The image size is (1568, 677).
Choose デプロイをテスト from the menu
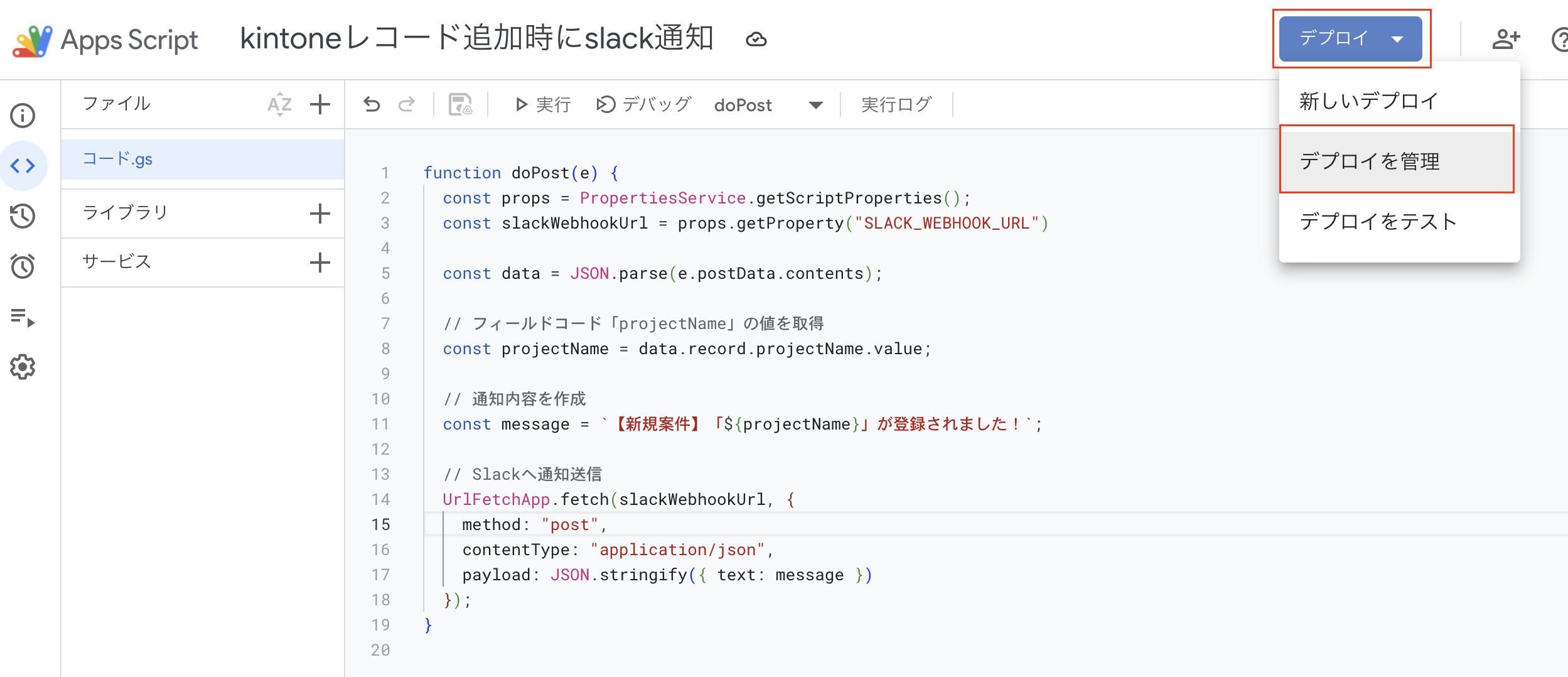(1378, 221)
